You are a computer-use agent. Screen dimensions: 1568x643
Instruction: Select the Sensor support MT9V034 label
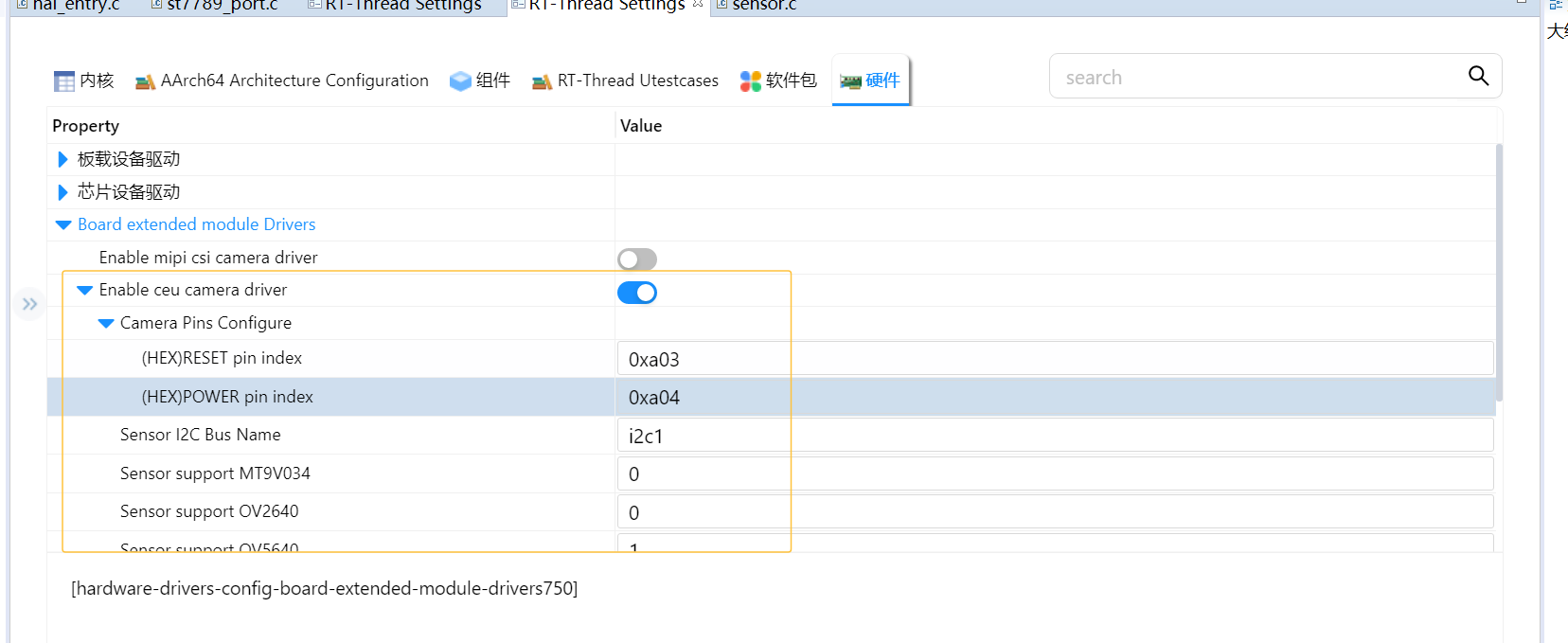pyautogui.click(x=215, y=473)
